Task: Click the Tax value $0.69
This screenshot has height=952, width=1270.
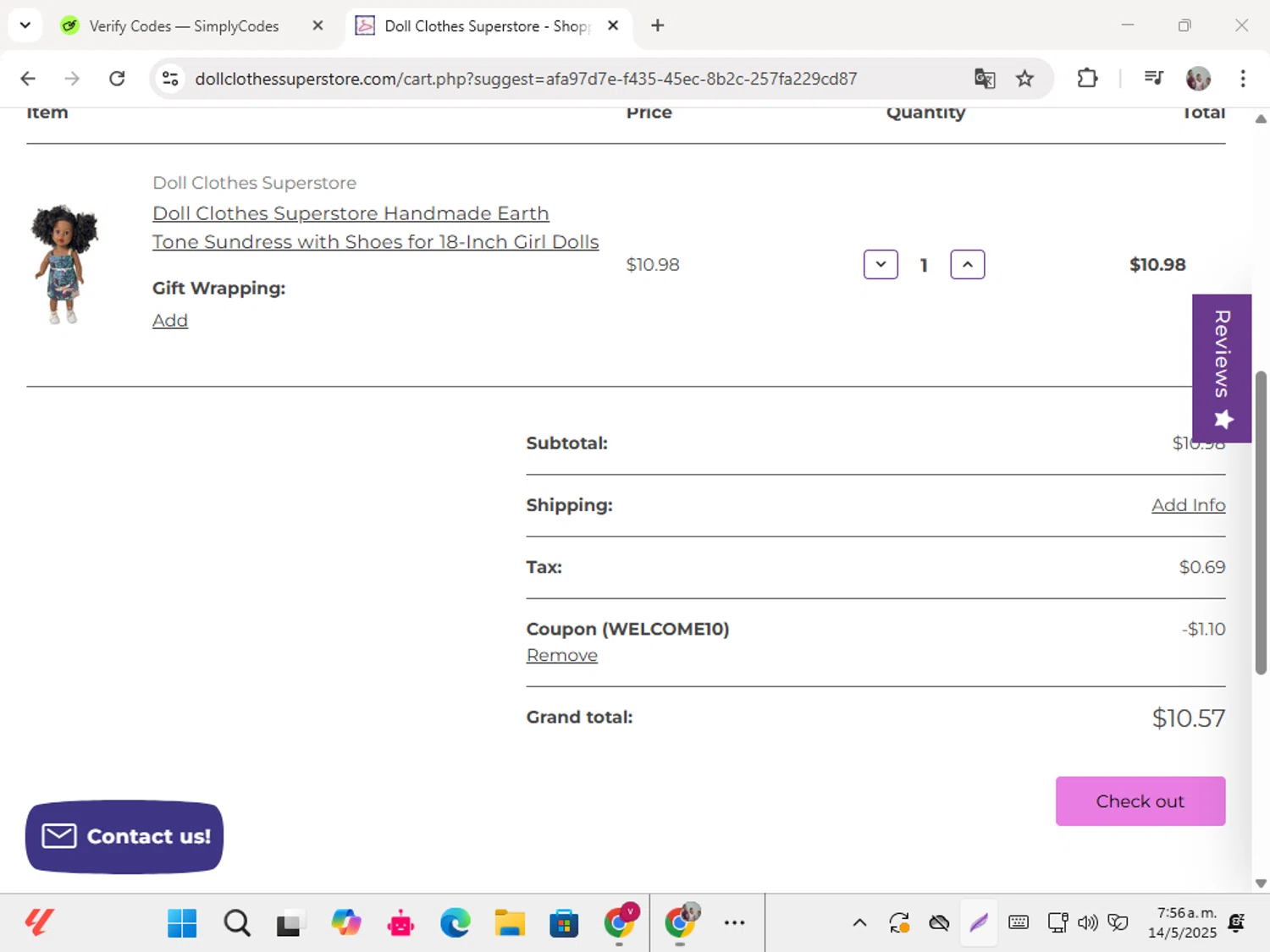Action: [1202, 567]
